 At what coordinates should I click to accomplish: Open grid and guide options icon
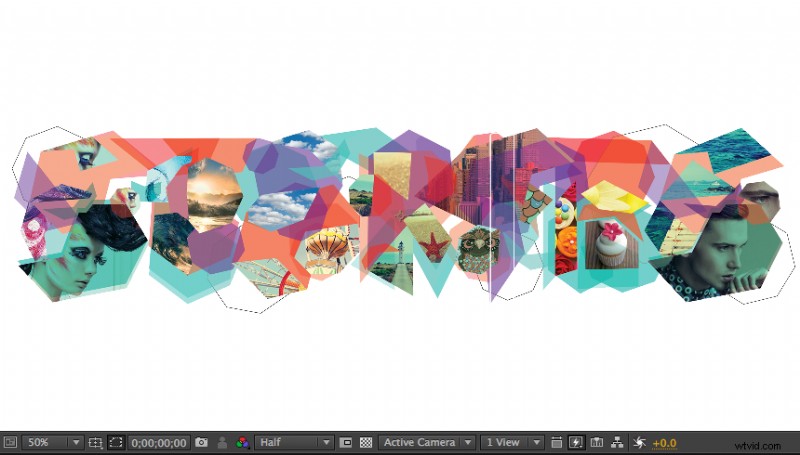tap(95, 442)
